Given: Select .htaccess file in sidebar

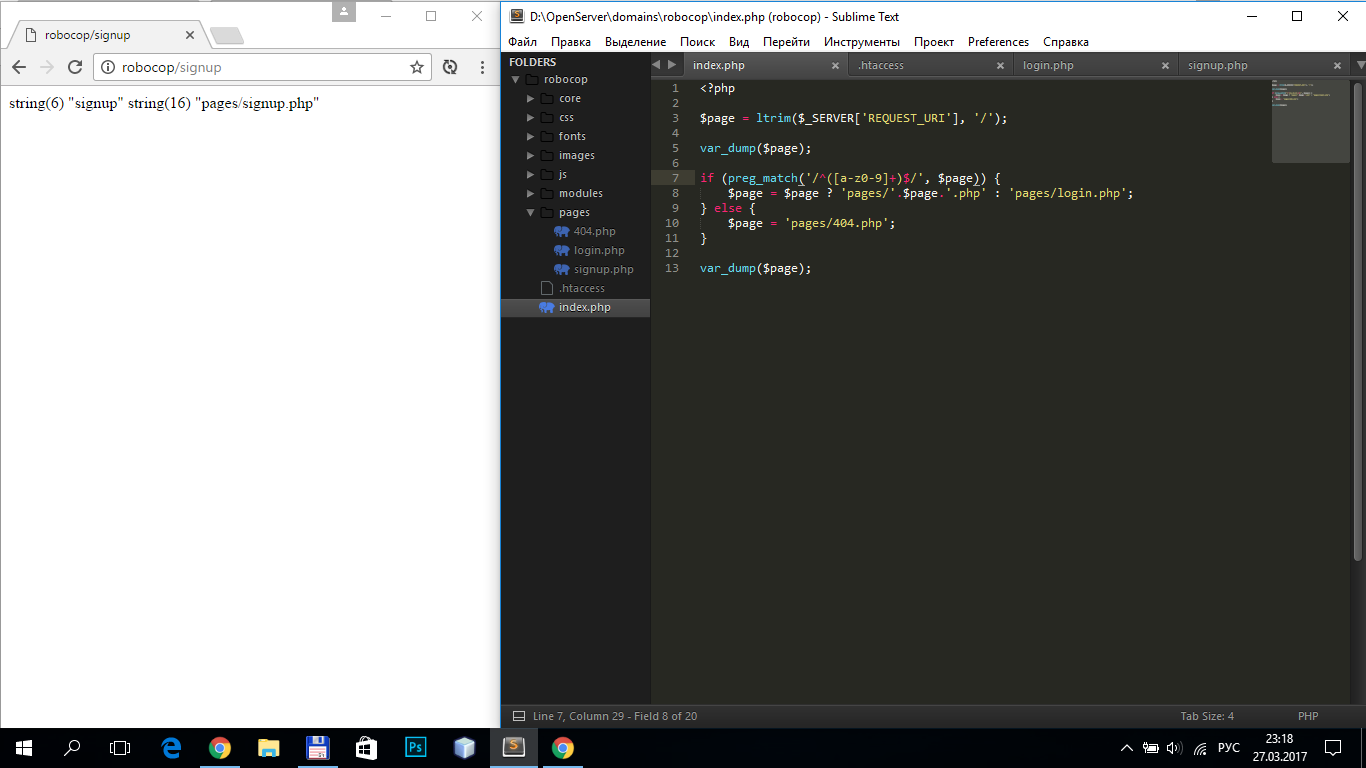Looking at the screenshot, I should point(581,289).
